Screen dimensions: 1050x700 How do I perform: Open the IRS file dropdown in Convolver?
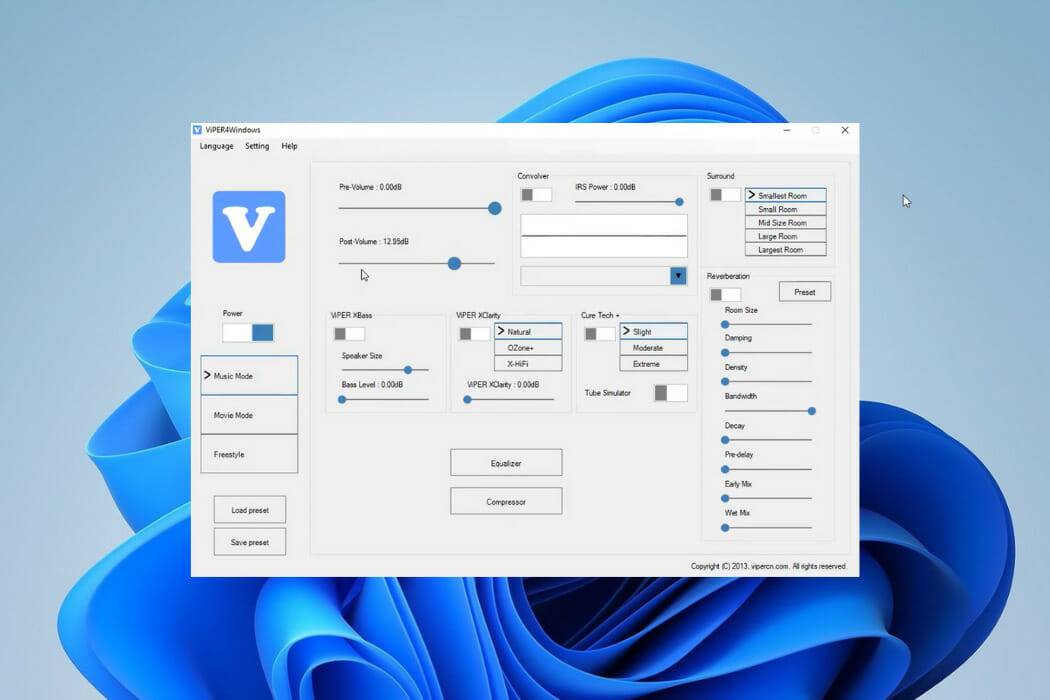point(678,276)
